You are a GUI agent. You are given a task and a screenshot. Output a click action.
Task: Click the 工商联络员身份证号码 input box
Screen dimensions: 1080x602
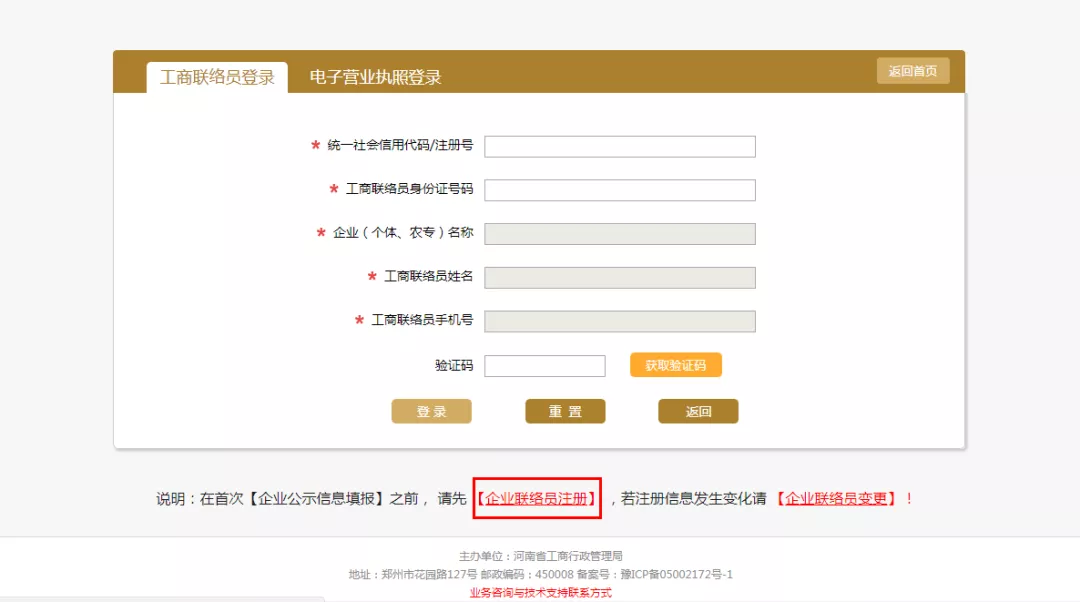pos(619,190)
